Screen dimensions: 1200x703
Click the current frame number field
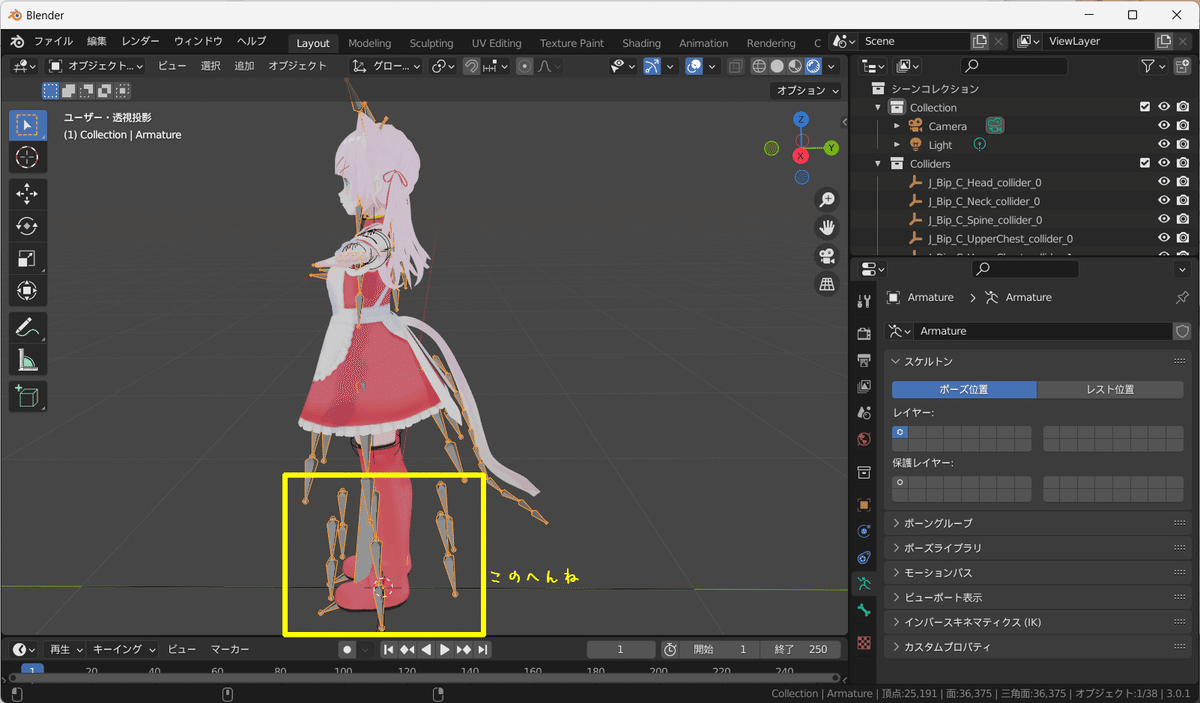tap(621, 650)
